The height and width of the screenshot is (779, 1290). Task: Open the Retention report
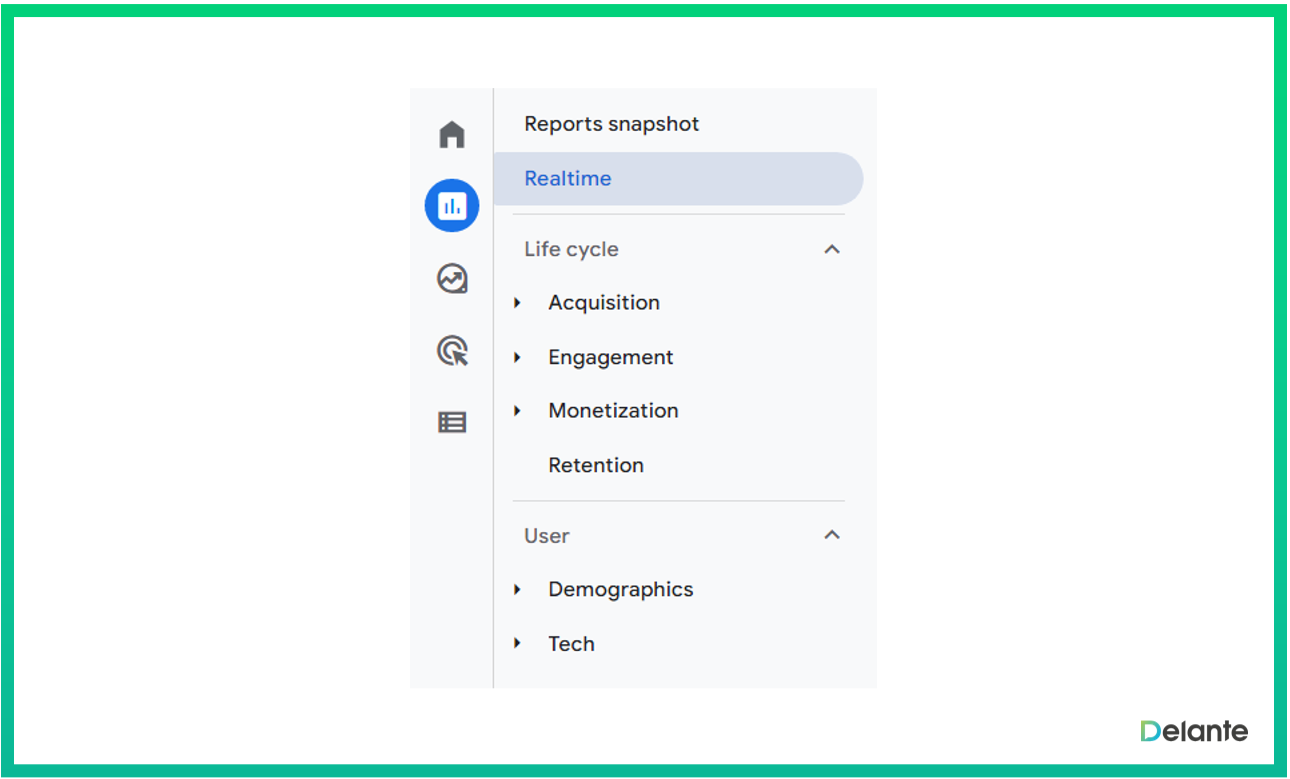(596, 465)
